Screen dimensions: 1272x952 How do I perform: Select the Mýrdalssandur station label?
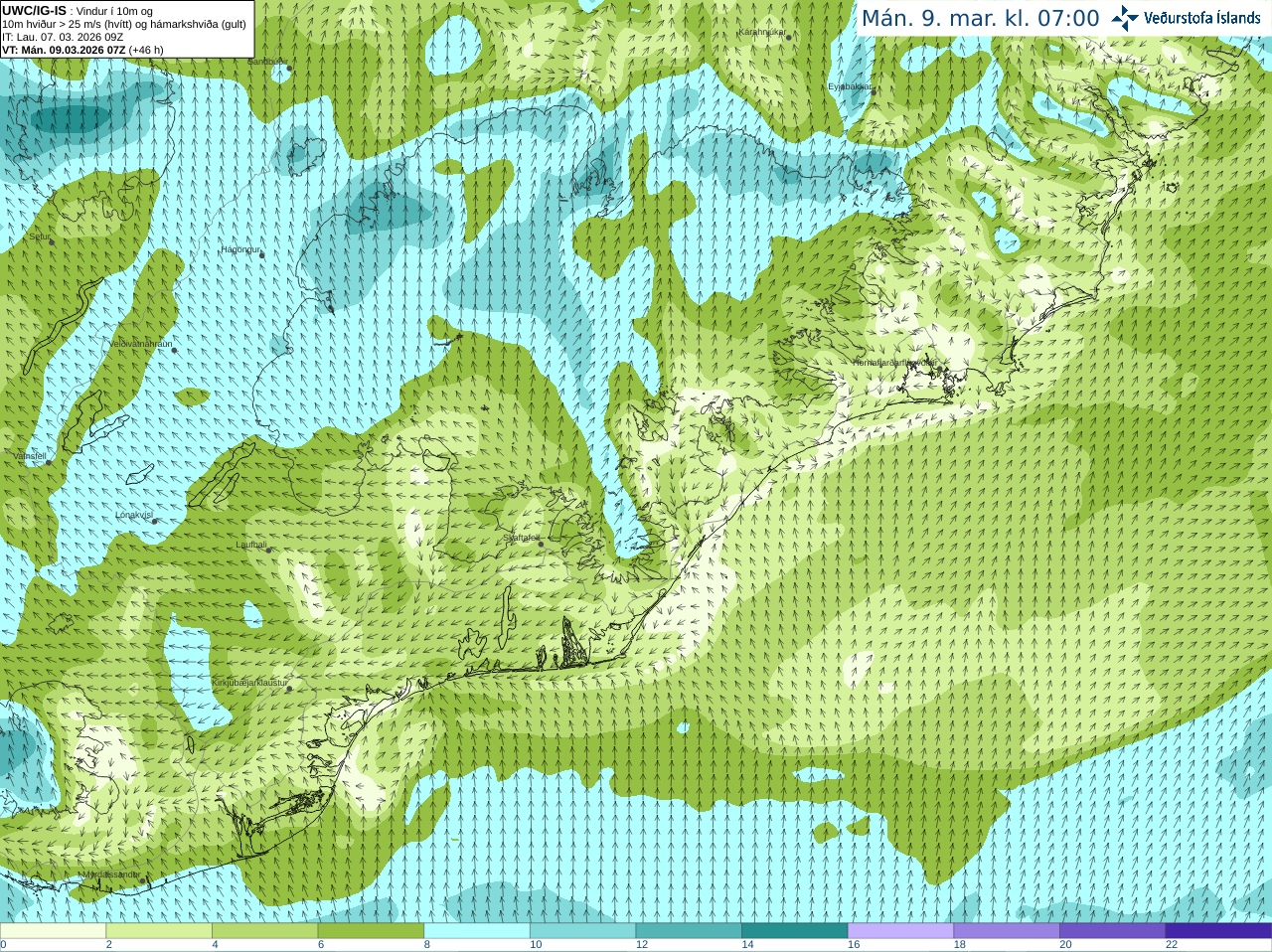pos(111,874)
